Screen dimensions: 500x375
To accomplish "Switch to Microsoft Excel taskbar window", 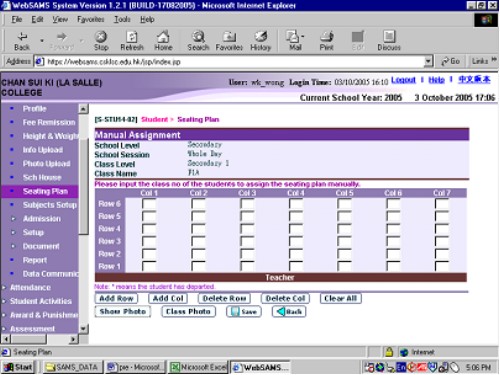I will [x=198, y=367].
